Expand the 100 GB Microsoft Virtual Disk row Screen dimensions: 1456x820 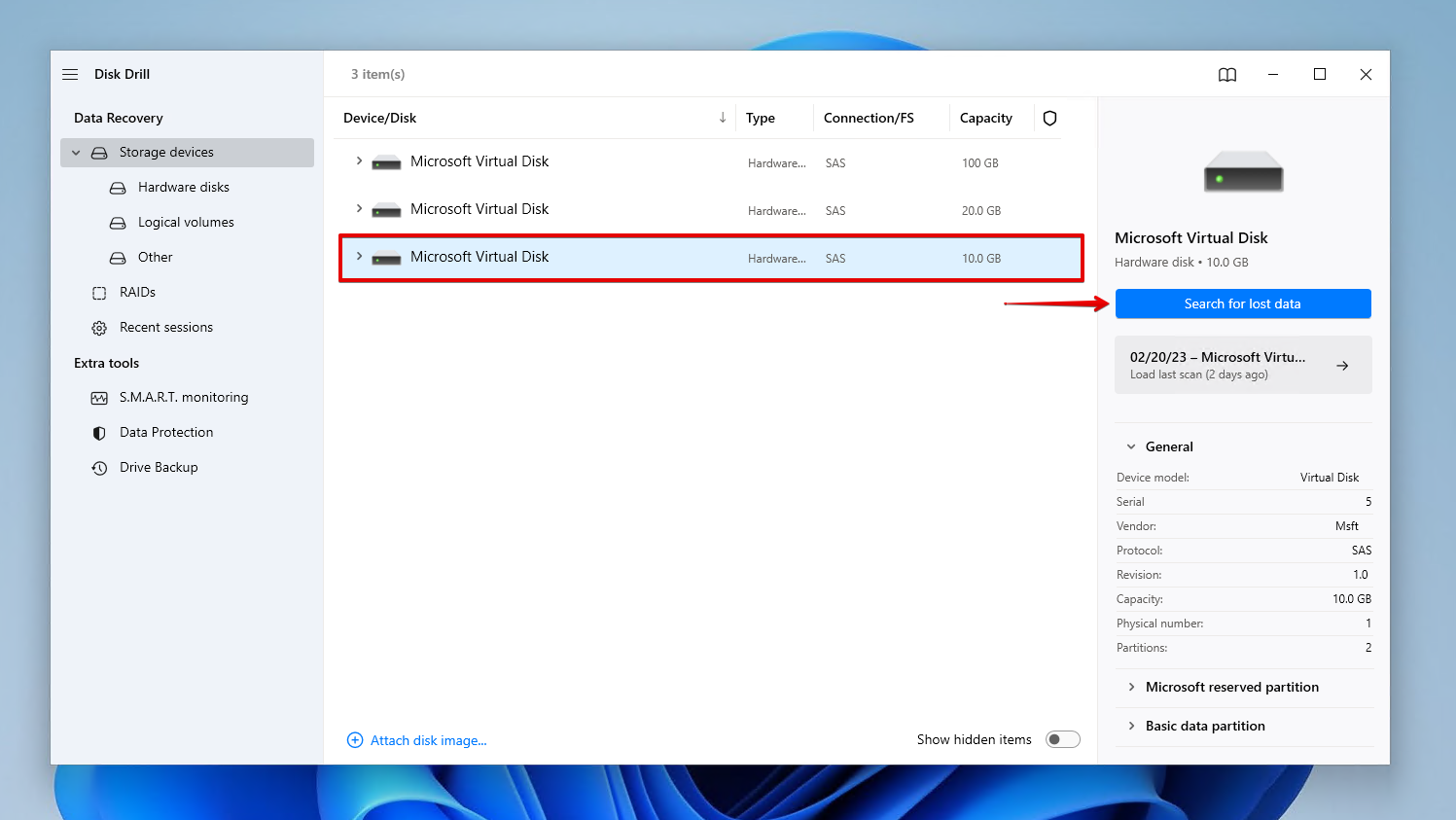click(359, 160)
